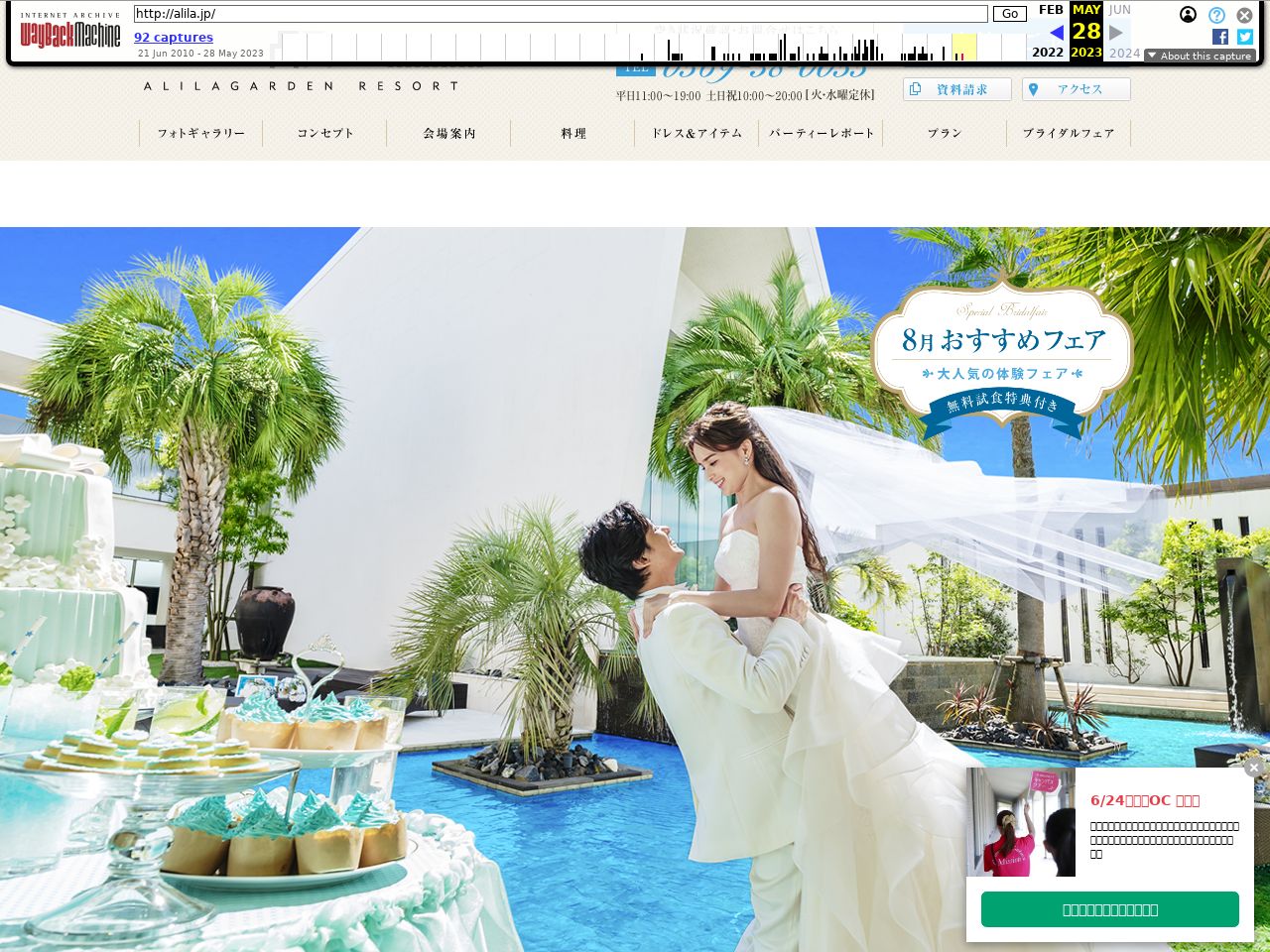Share capture on Twitter
The width and height of the screenshot is (1270, 952).
click(x=1245, y=37)
